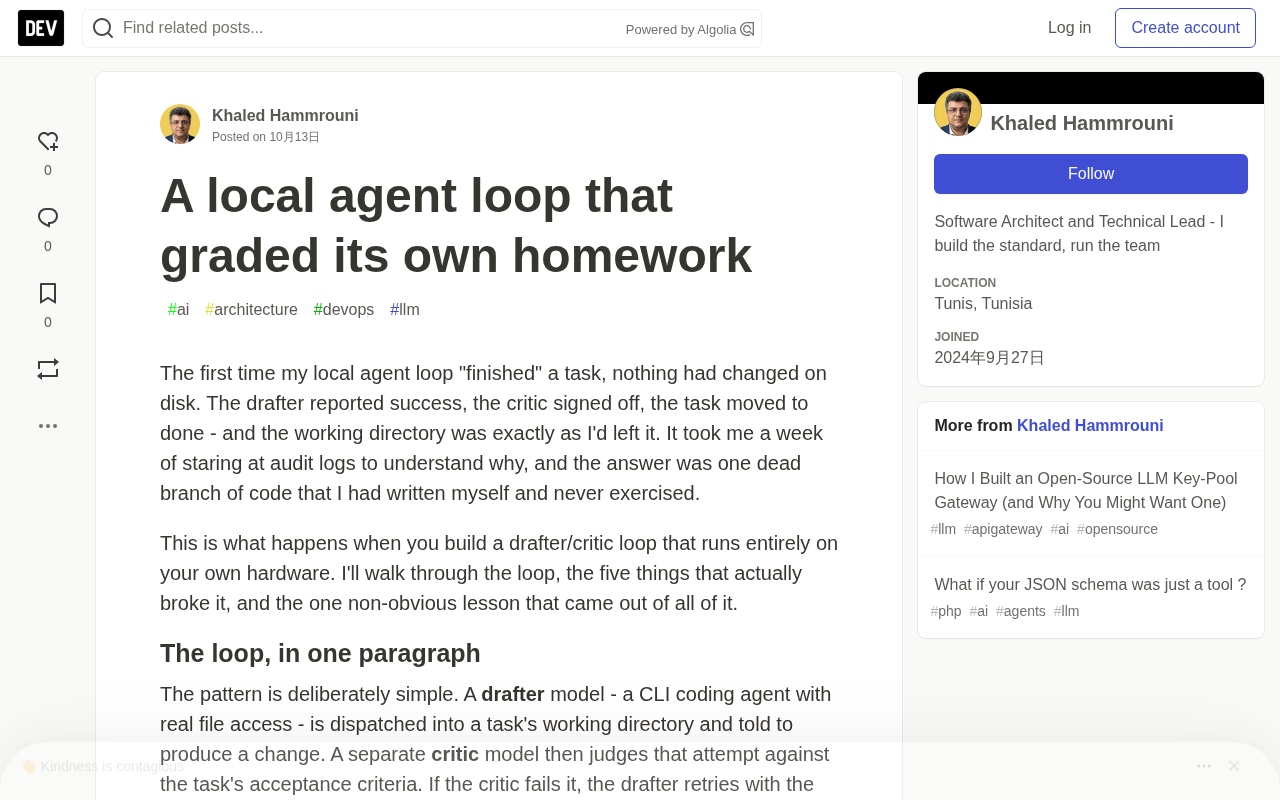Bookmark the post with the save icon
Viewport: 1280px width, 800px height.
(48, 293)
